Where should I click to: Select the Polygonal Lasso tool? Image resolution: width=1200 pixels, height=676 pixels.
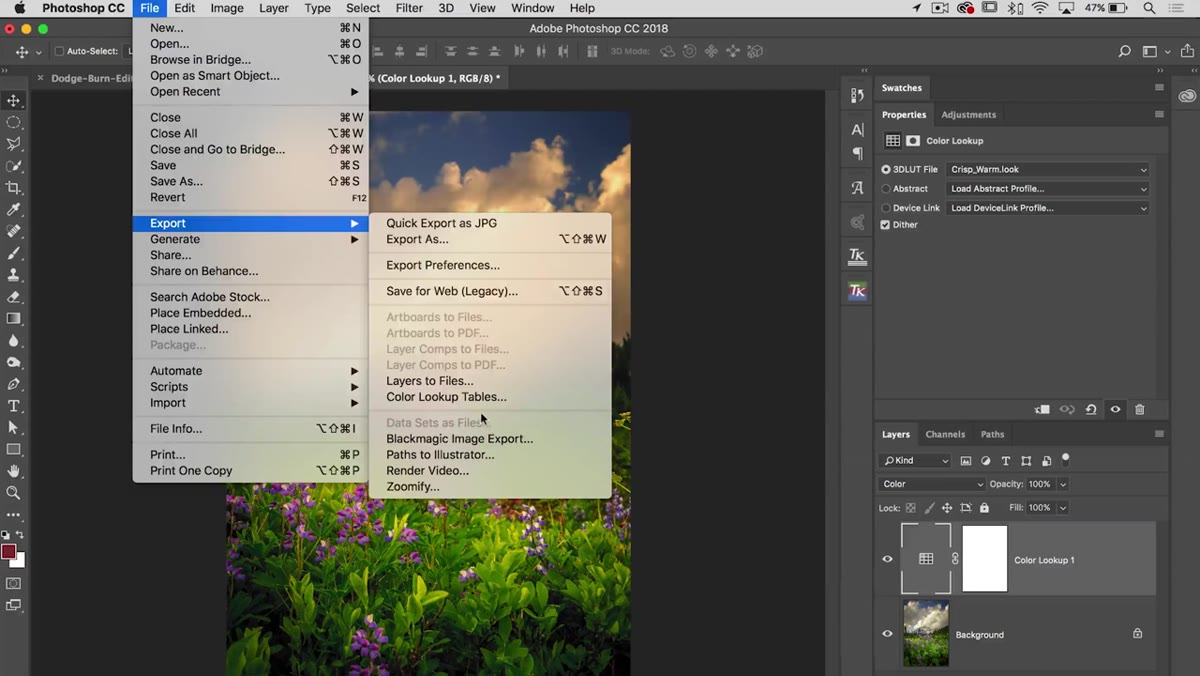pos(14,144)
